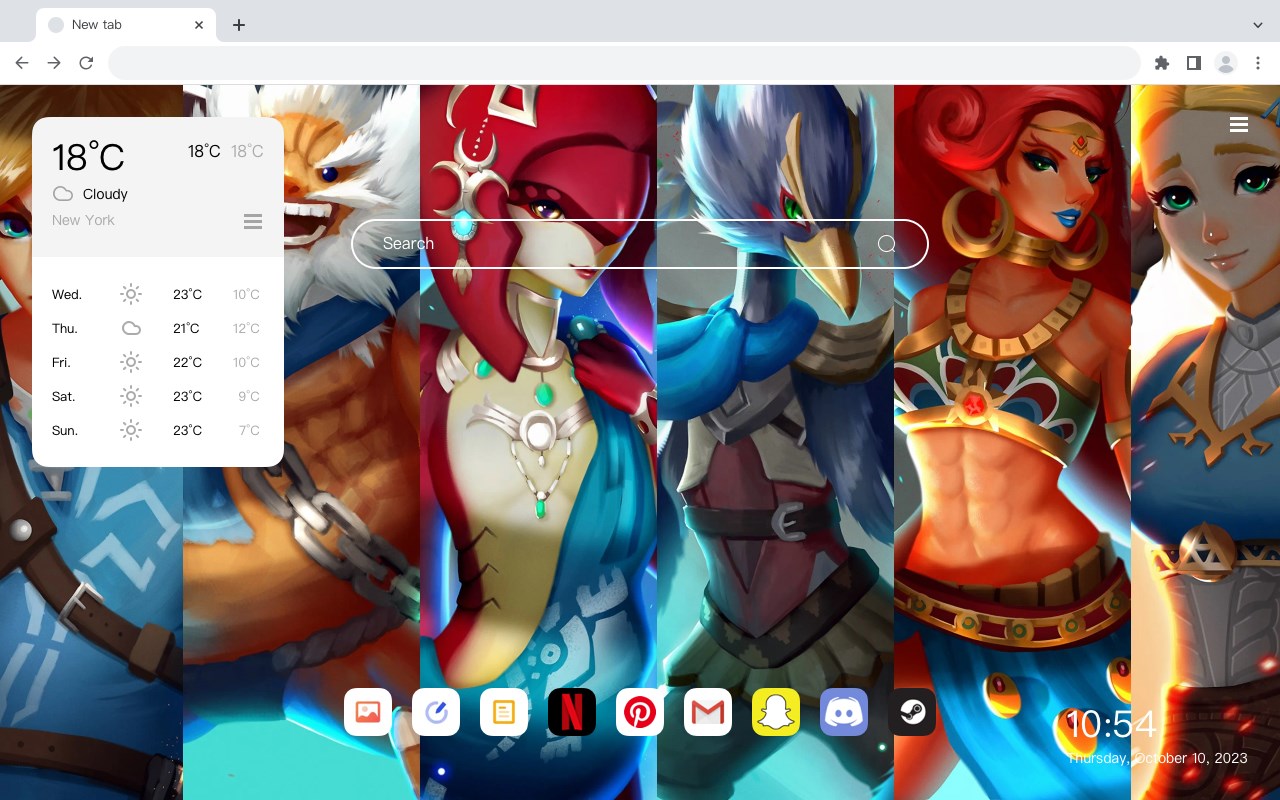
Task: Open the browser Extensions puzzle icon
Action: [1161, 63]
